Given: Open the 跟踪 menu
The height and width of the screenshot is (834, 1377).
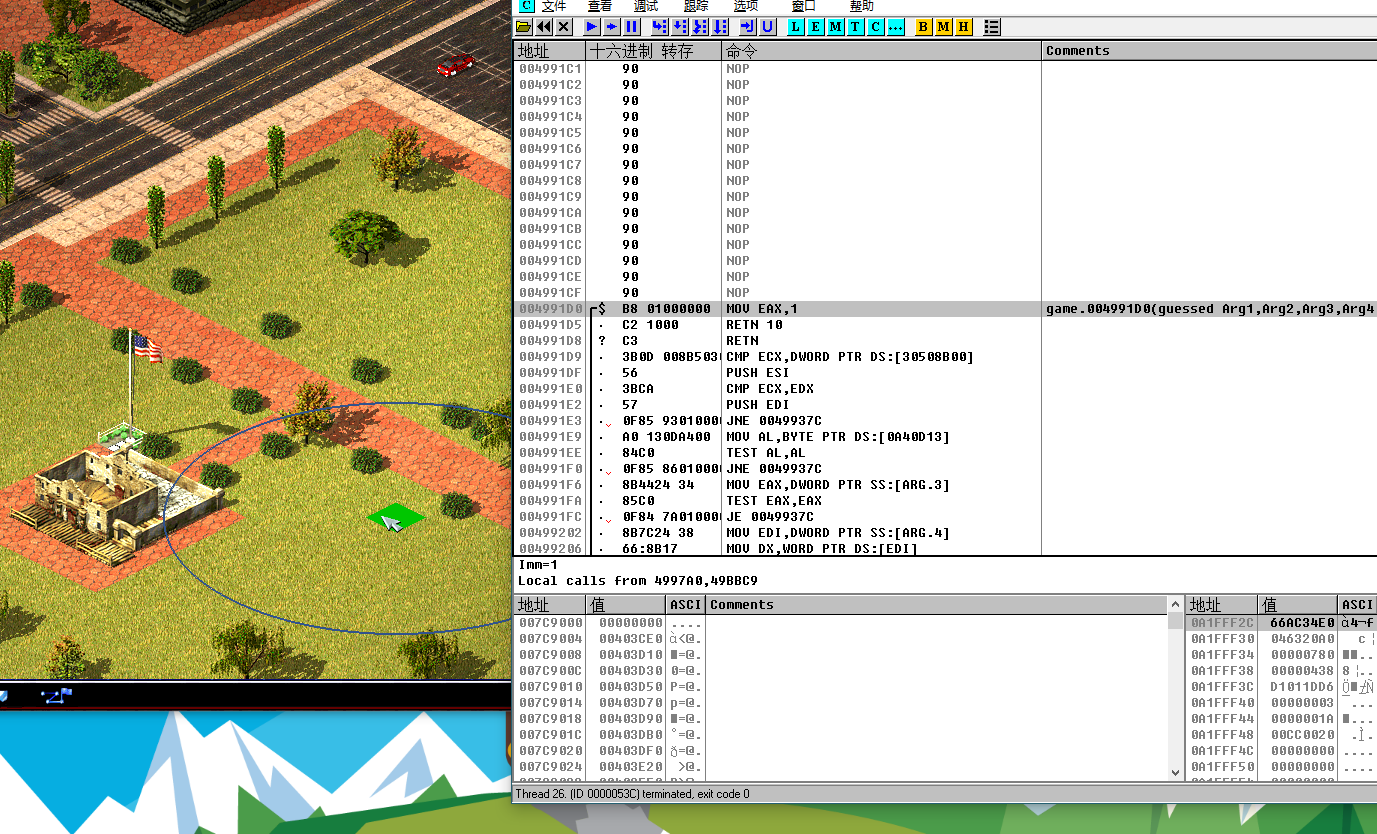Looking at the screenshot, I should tap(696, 6).
